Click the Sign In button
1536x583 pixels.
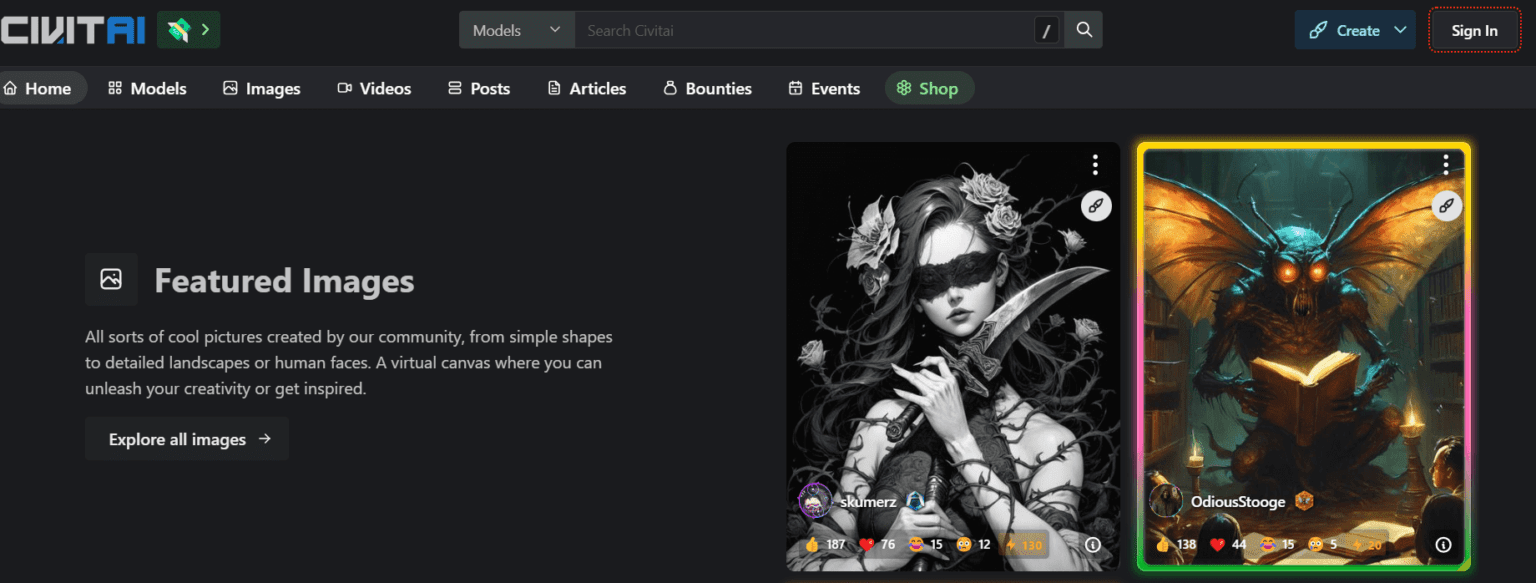[x=1474, y=30]
